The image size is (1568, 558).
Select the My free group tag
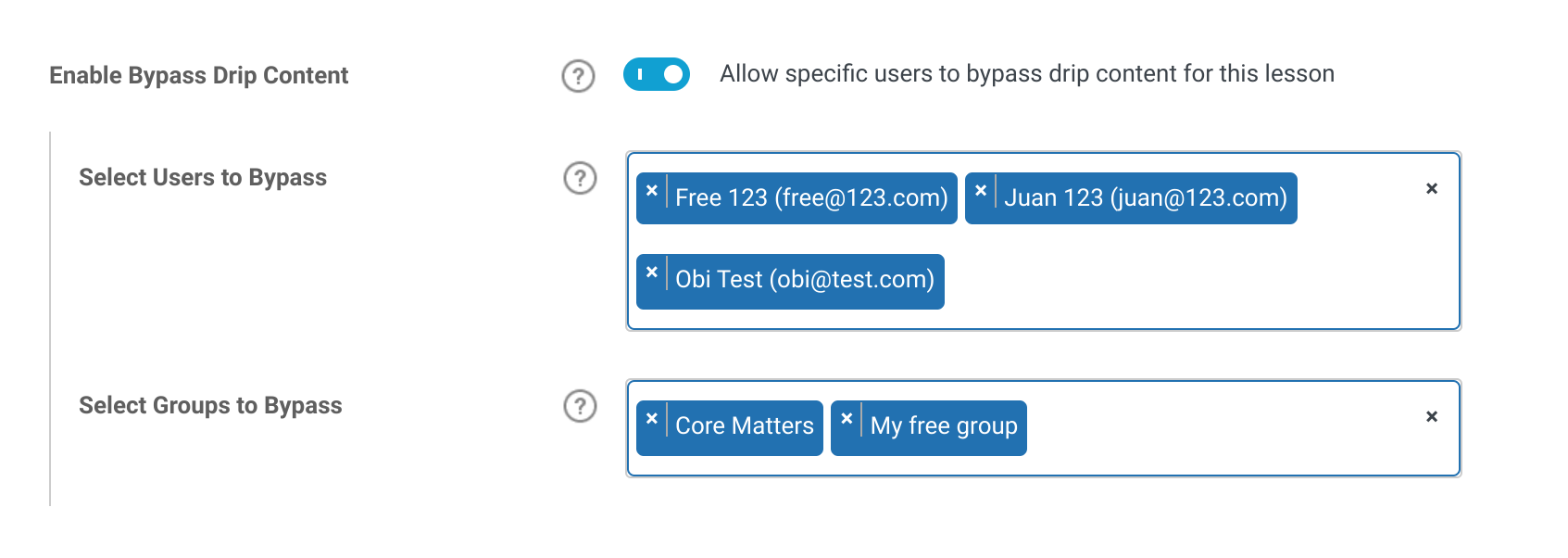[944, 426]
